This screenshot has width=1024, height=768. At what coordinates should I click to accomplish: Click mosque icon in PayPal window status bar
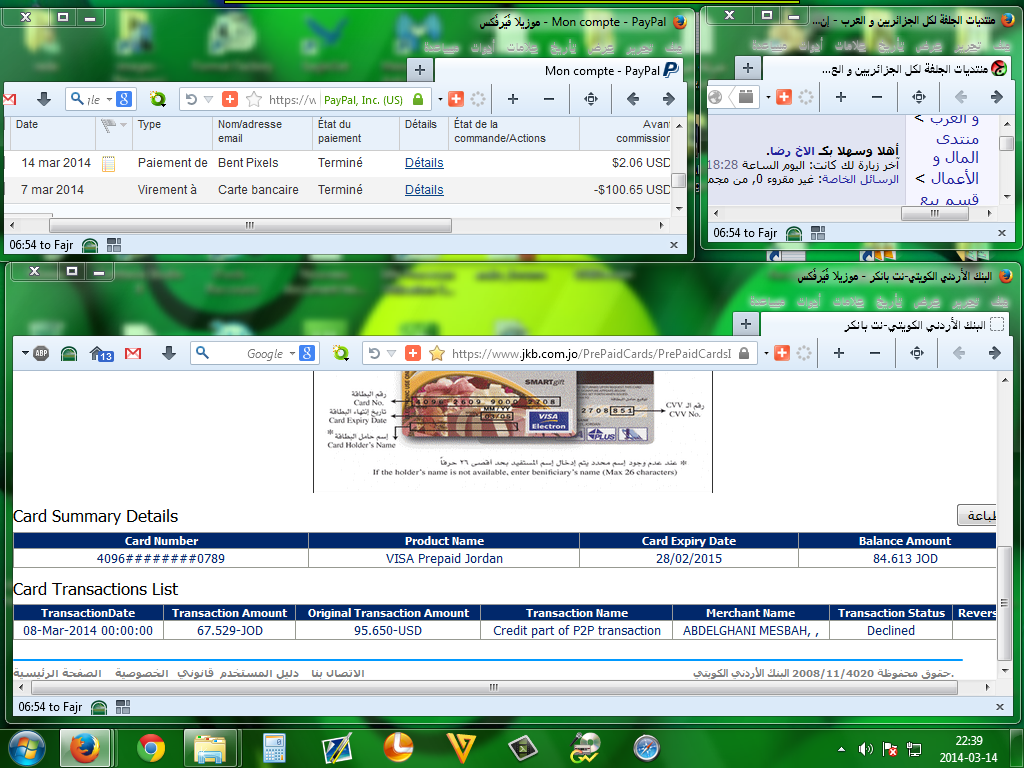90,245
